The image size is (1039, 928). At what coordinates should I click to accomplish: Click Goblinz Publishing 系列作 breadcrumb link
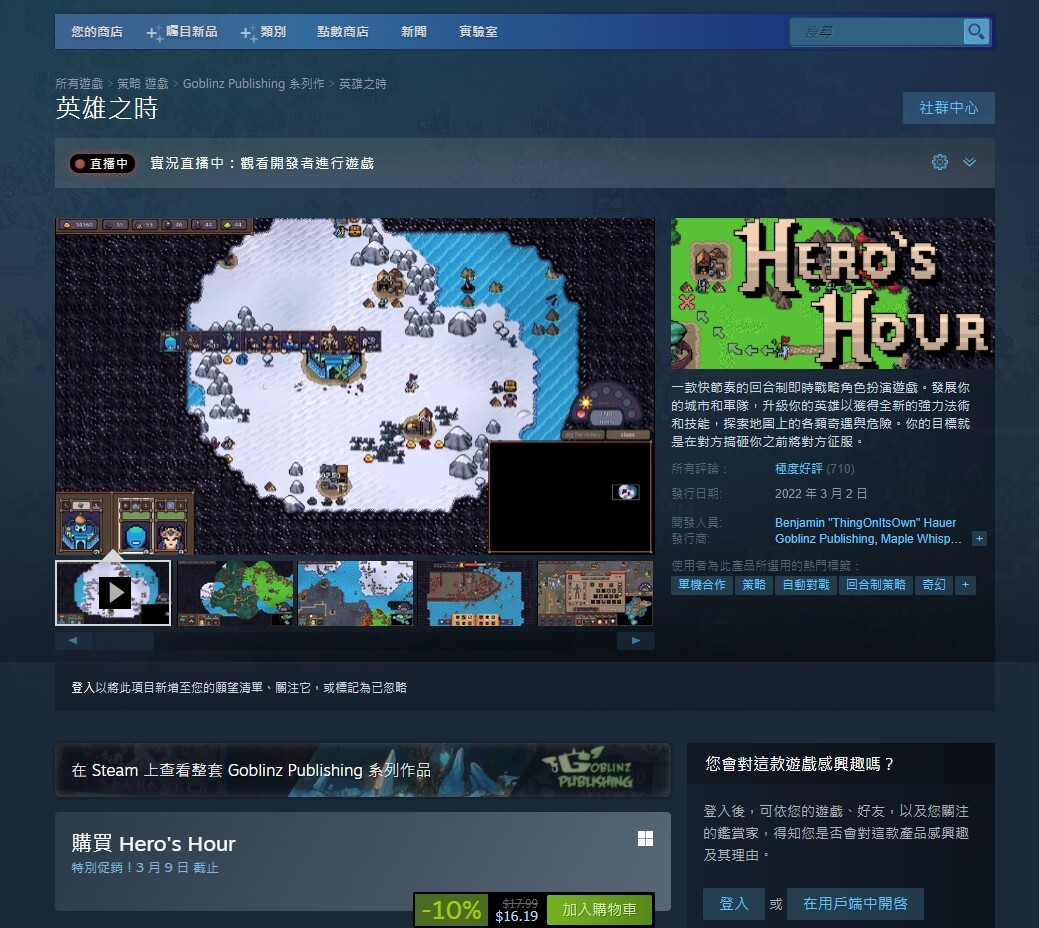[254, 84]
